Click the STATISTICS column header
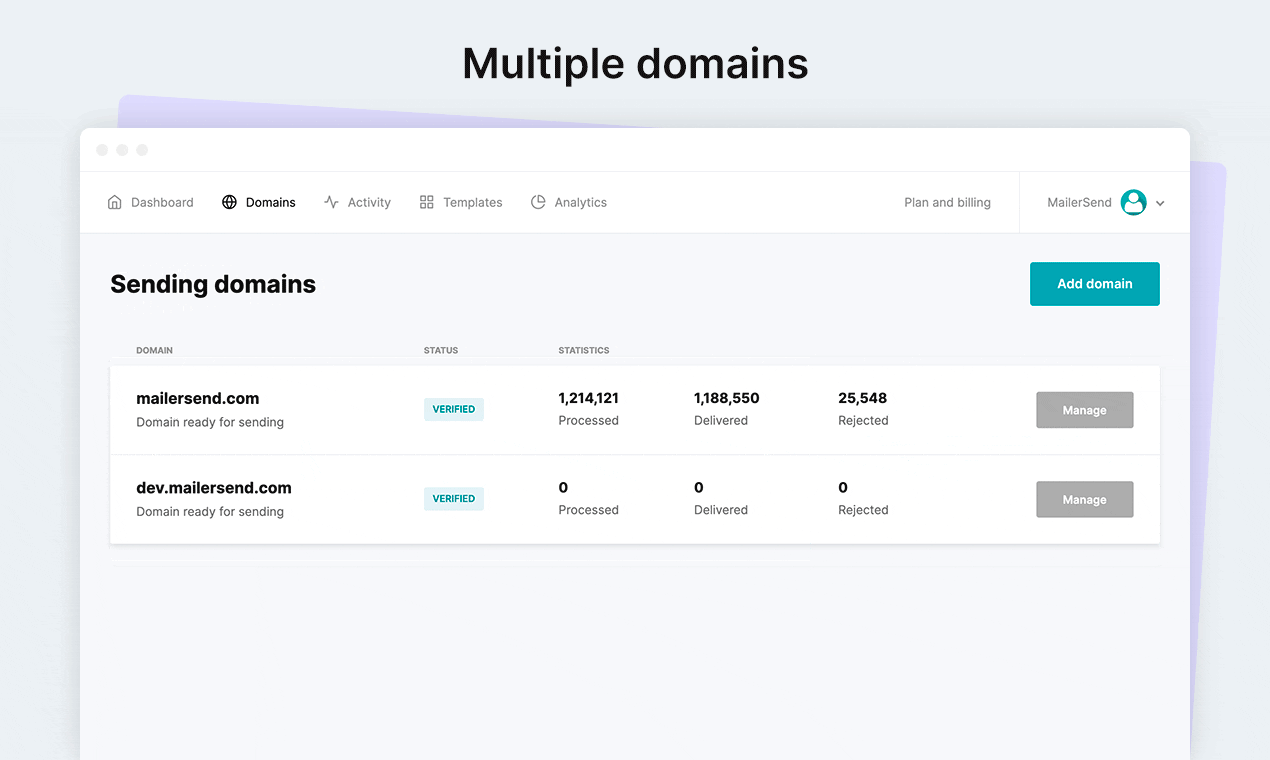The image size is (1270, 760). point(584,351)
